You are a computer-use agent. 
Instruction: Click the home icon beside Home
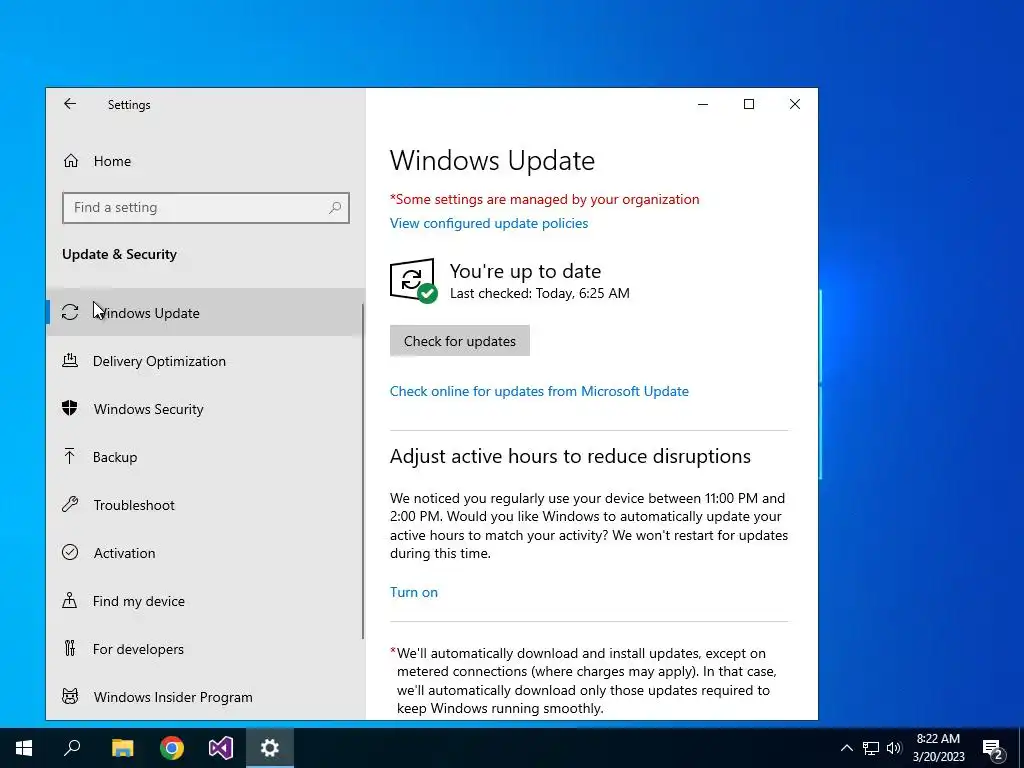(71, 161)
